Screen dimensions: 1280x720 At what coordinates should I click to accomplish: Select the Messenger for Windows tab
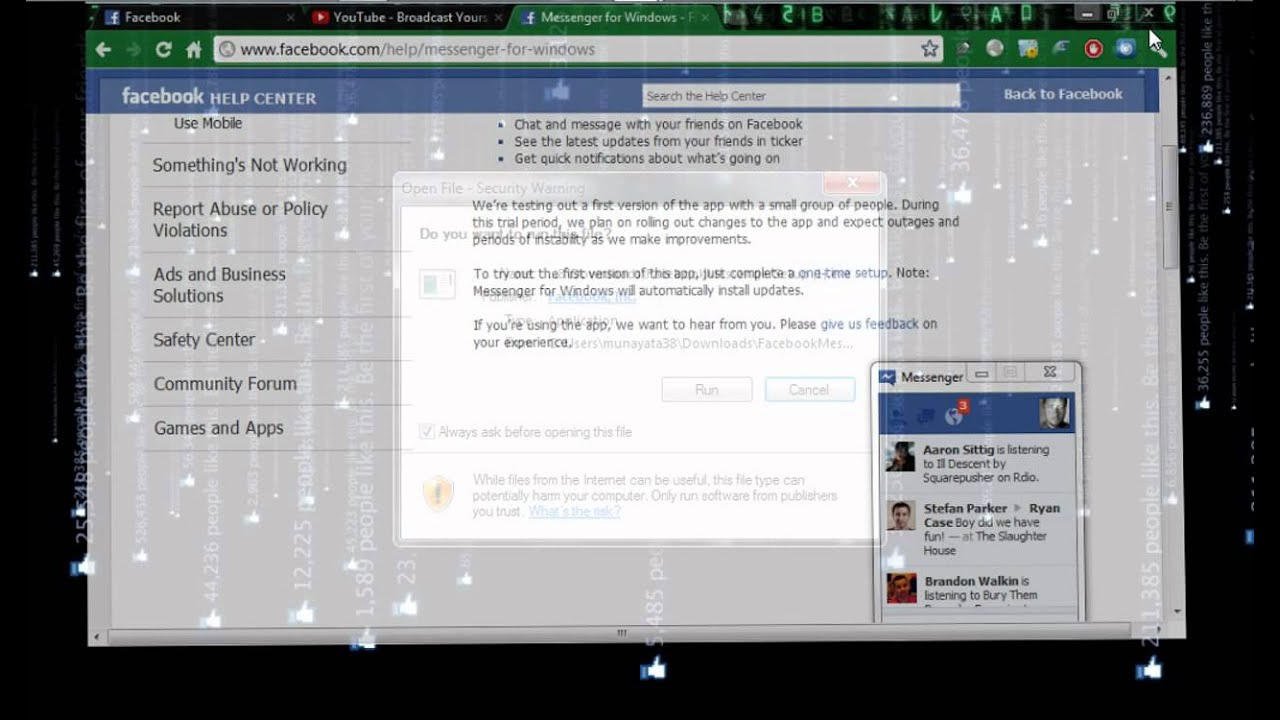coord(615,17)
